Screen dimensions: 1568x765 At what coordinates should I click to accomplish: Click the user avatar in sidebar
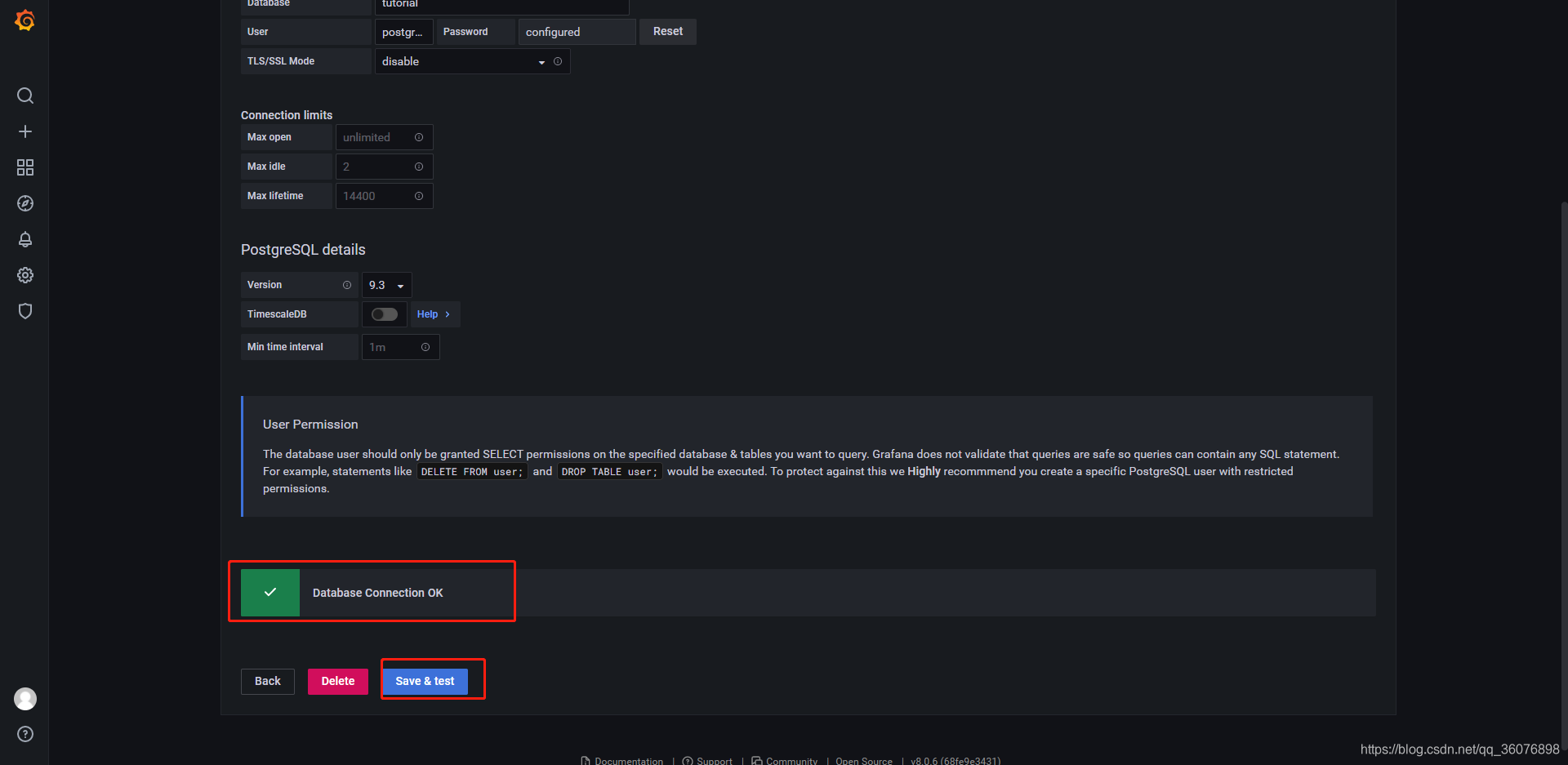[25, 699]
